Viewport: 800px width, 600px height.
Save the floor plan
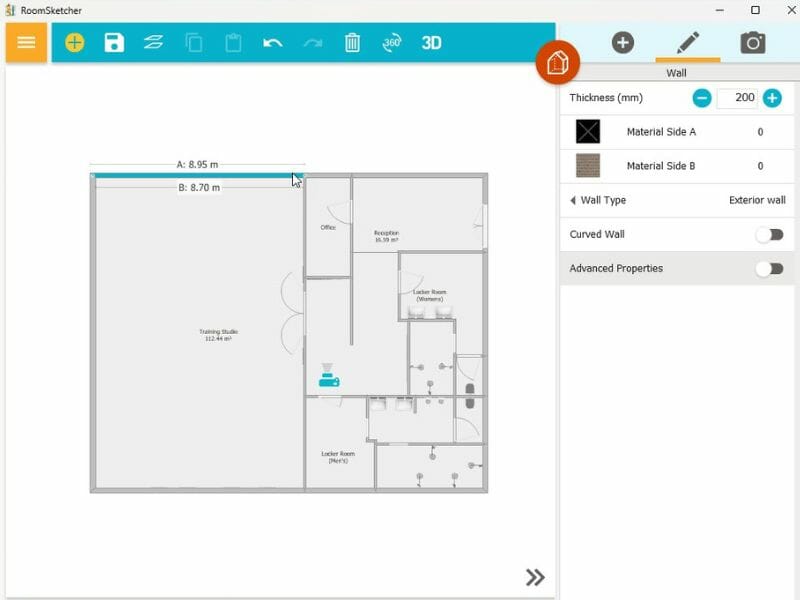(x=114, y=43)
